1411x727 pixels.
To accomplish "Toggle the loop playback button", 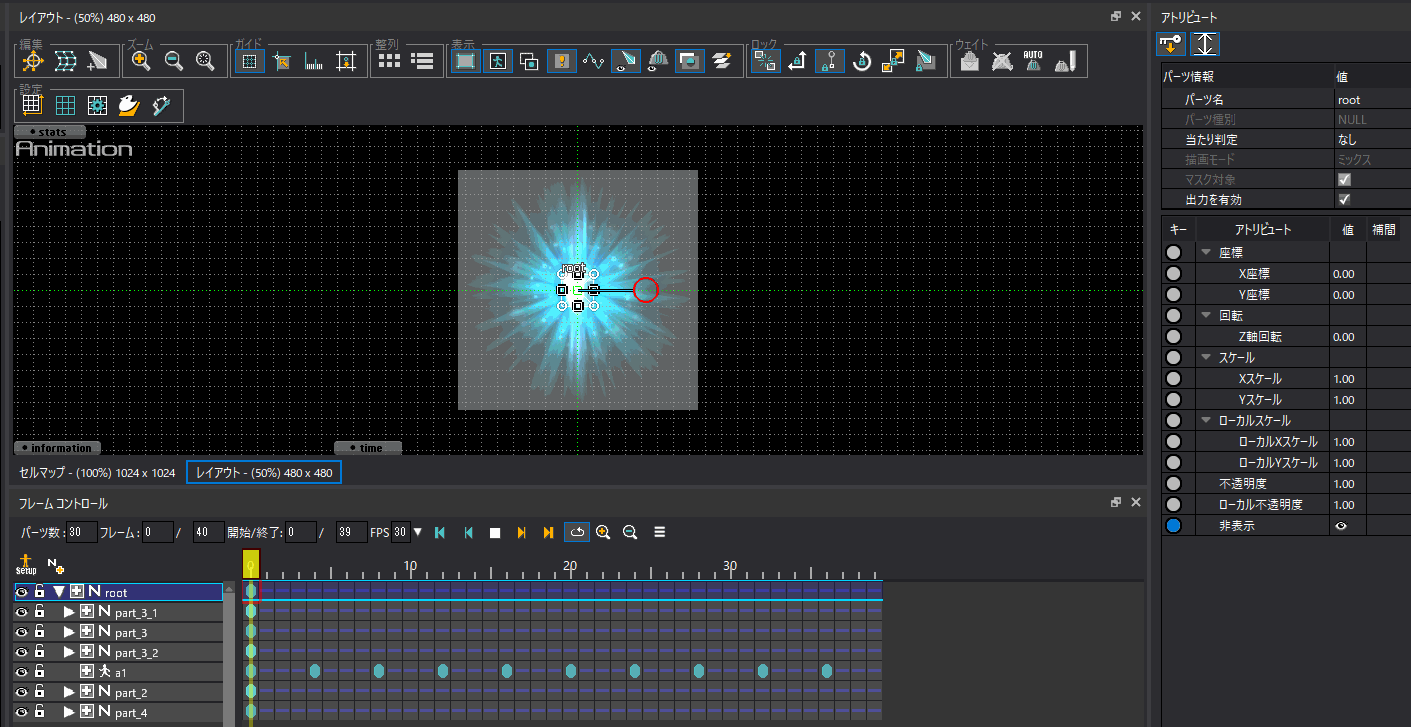I will [x=576, y=533].
